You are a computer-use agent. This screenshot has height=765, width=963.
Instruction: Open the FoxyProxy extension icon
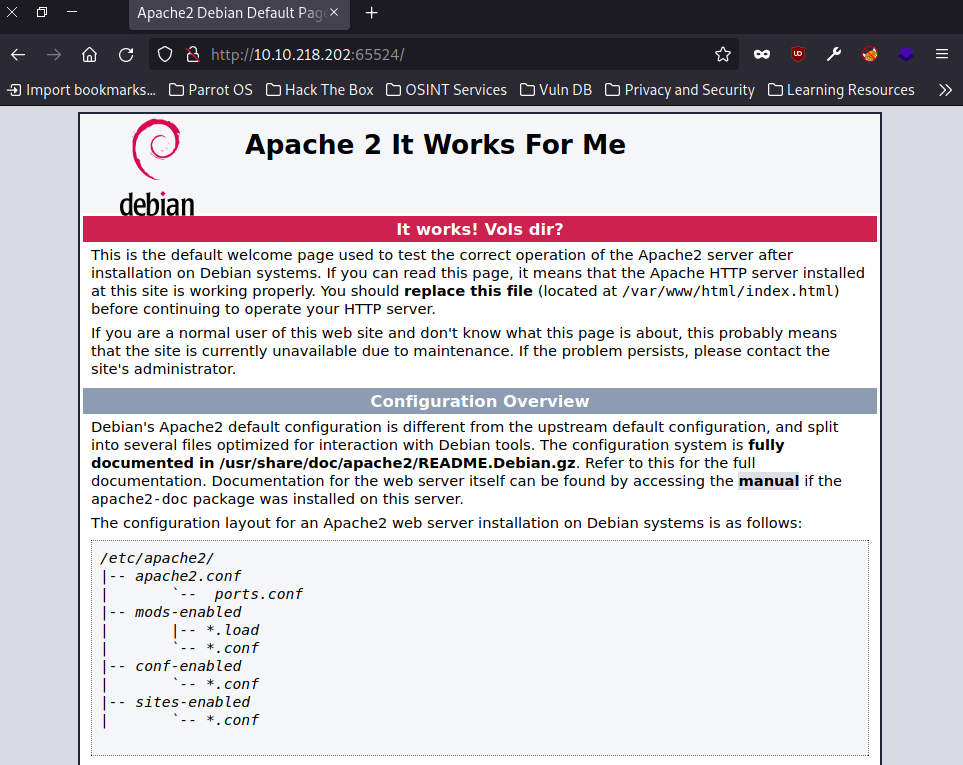(869, 54)
